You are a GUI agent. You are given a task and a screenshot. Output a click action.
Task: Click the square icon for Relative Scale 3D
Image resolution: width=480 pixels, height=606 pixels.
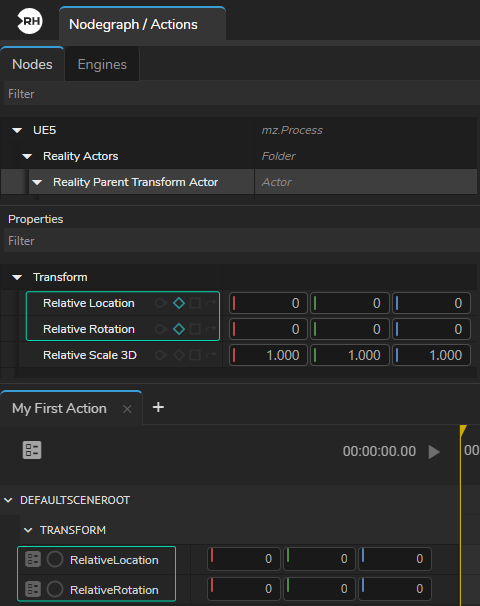click(x=195, y=355)
